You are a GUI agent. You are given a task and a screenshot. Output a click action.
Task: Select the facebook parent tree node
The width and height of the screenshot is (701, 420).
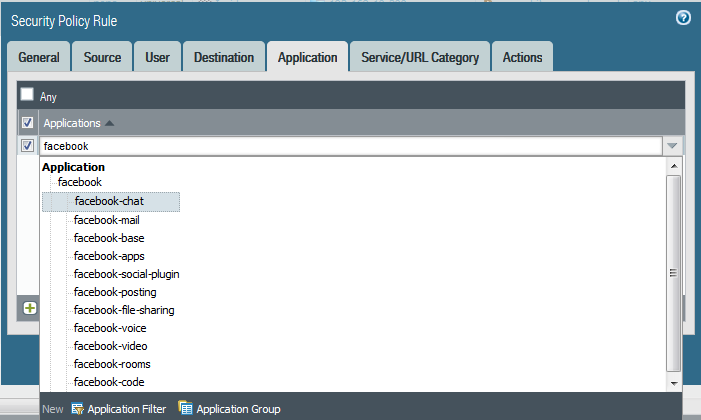pyautogui.click(x=80, y=182)
